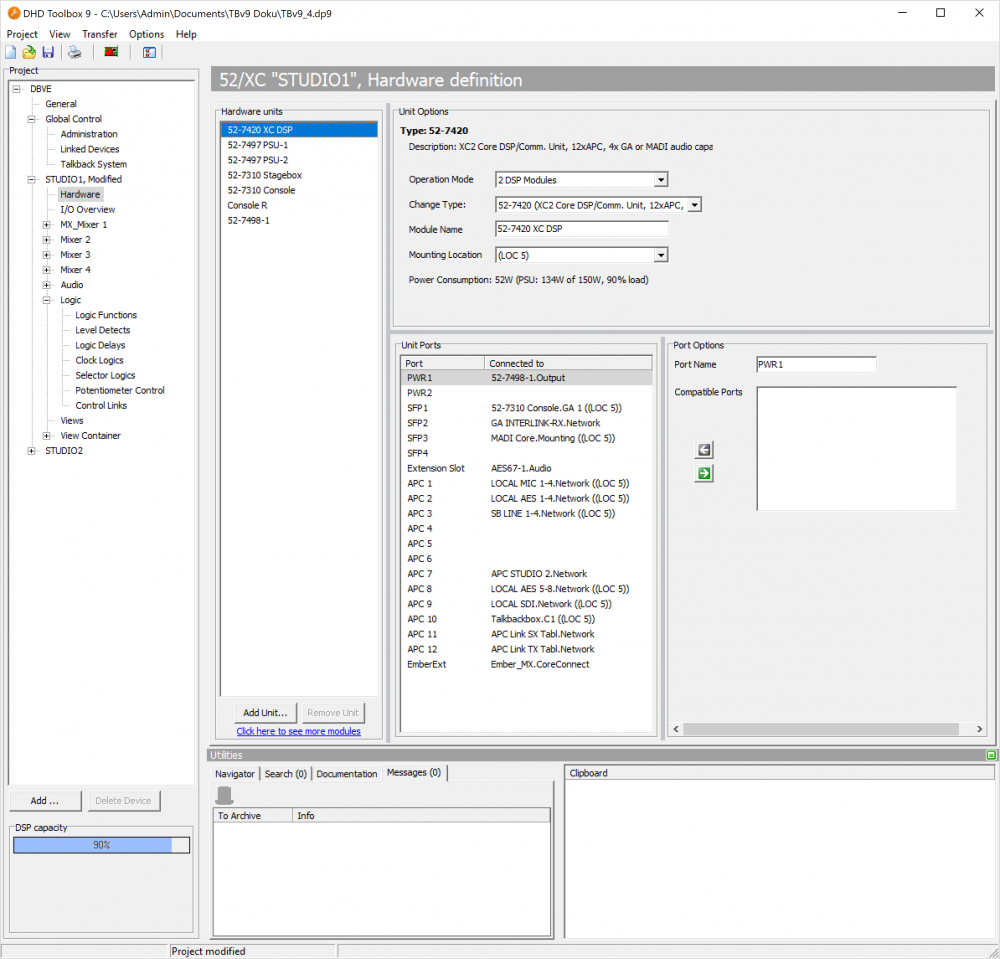Click the red-green circuit board toolbar icon
Screen dimensions: 1000x959
[111, 52]
